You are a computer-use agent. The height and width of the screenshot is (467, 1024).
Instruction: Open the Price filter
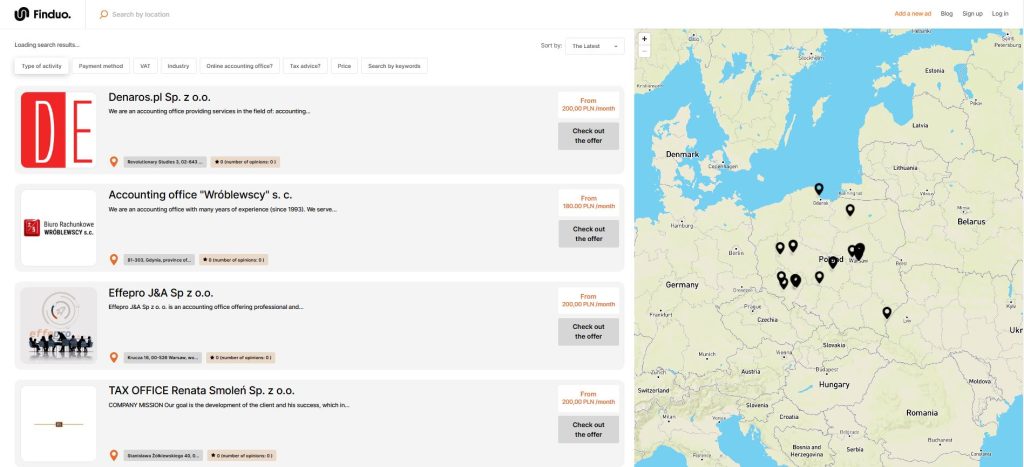344,66
